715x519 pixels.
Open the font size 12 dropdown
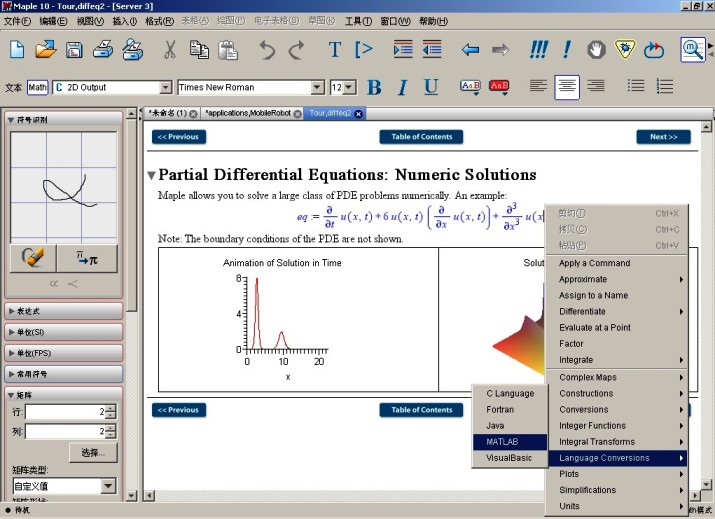[349, 87]
